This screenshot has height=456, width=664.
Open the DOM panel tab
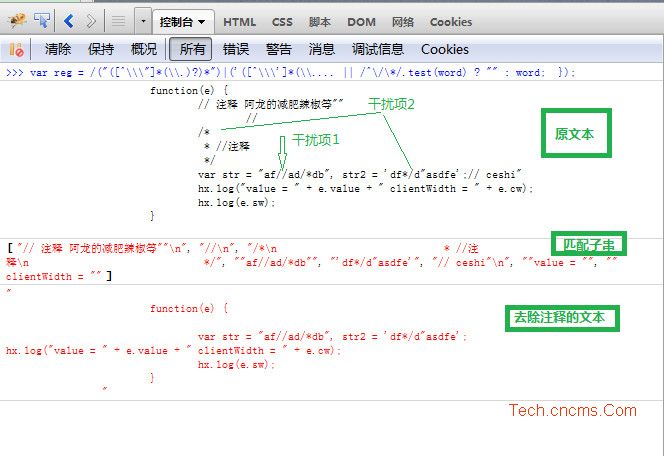[x=362, y=21]
